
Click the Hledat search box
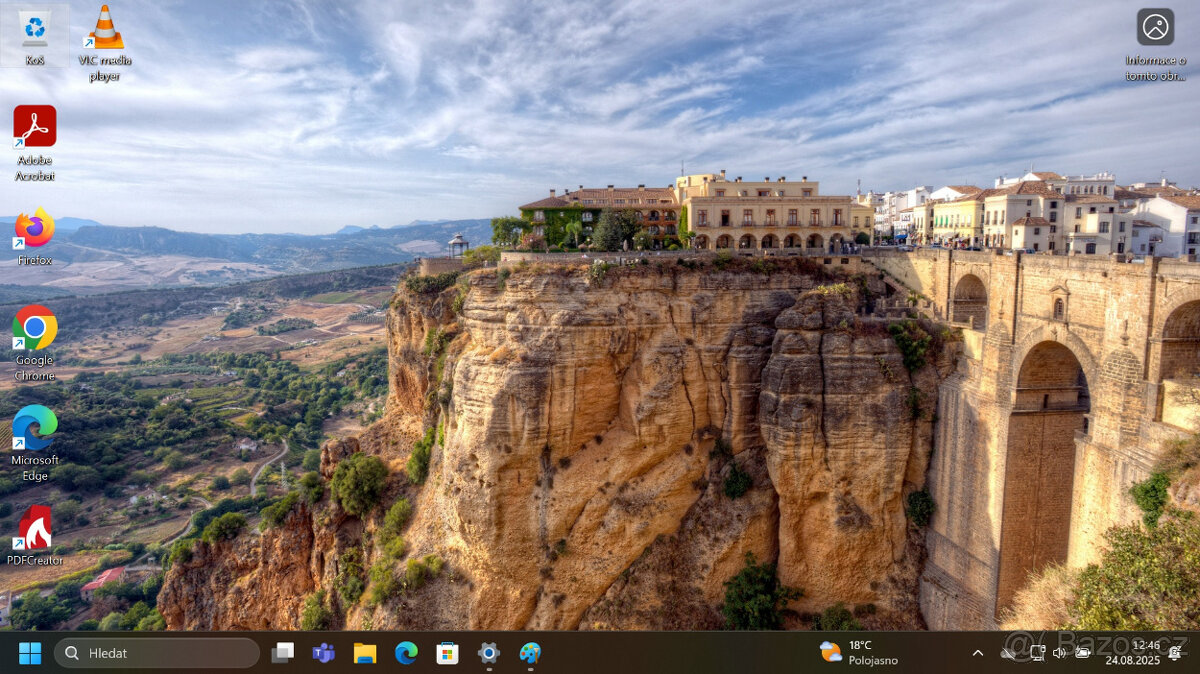coord(155,653)
